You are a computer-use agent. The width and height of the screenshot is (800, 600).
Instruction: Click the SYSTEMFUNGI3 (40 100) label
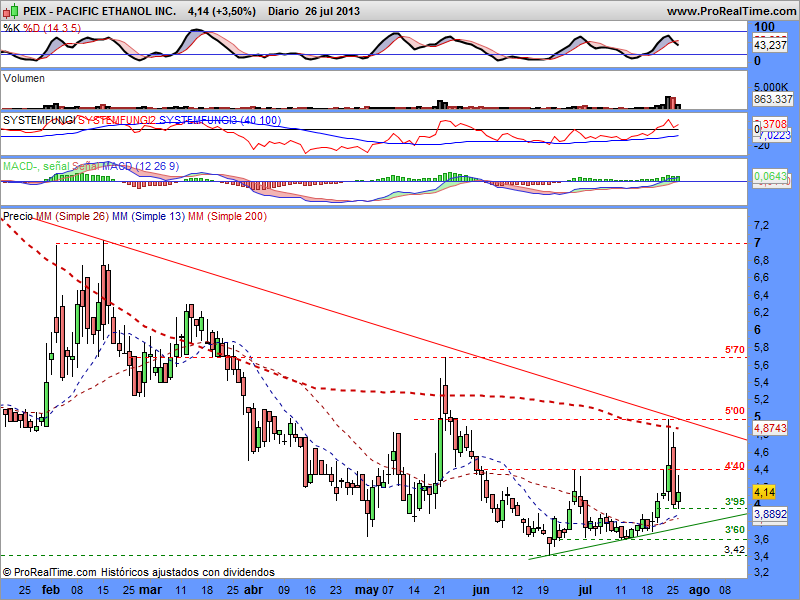coord(220,120)
